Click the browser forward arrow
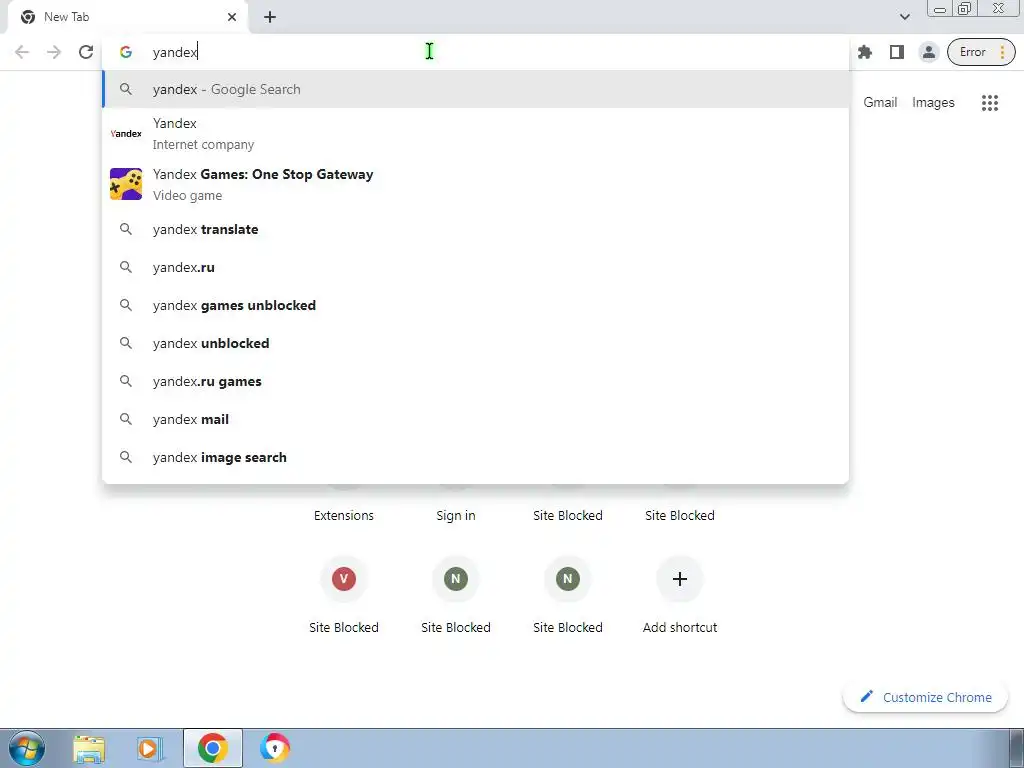 54,52
